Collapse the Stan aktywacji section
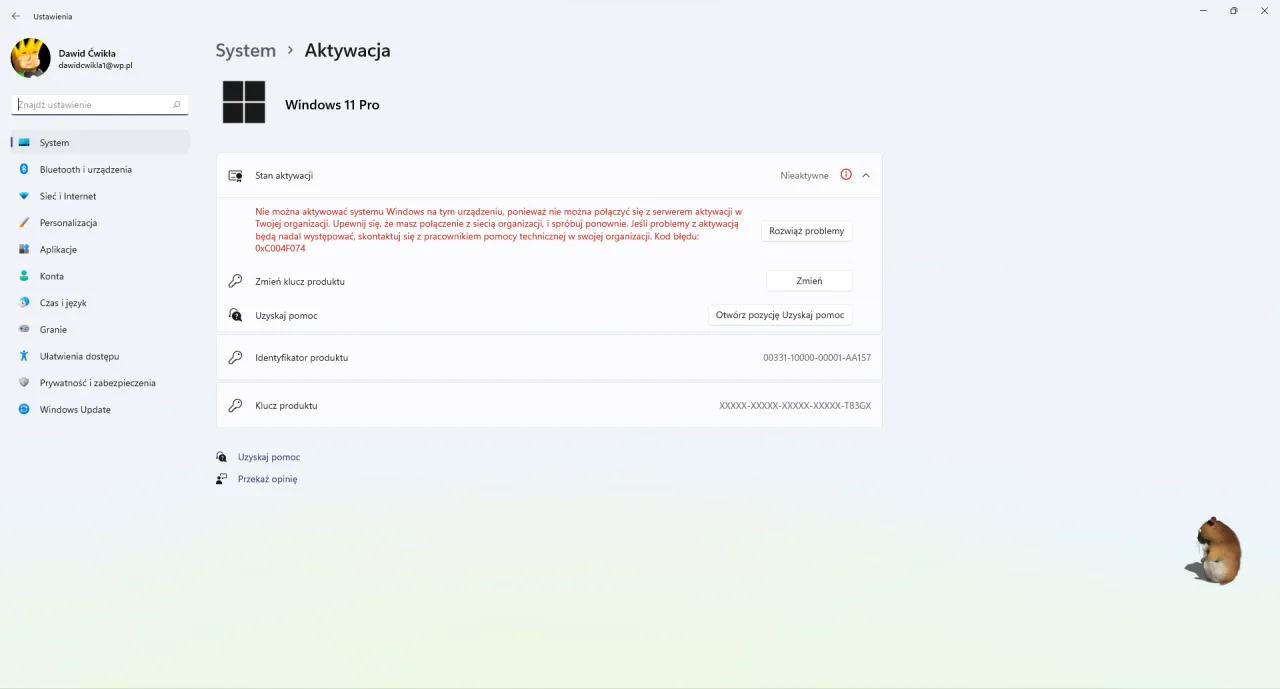 tap(866, 175)
